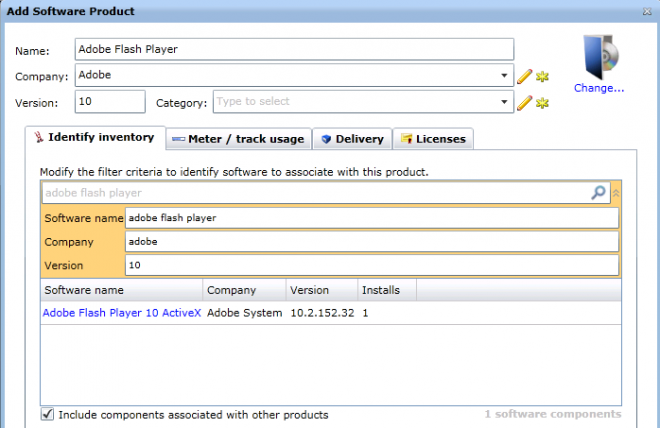Screen dimensions: 660x428
Task: Click the Version filter field in criteria
Action: [372, 265]
